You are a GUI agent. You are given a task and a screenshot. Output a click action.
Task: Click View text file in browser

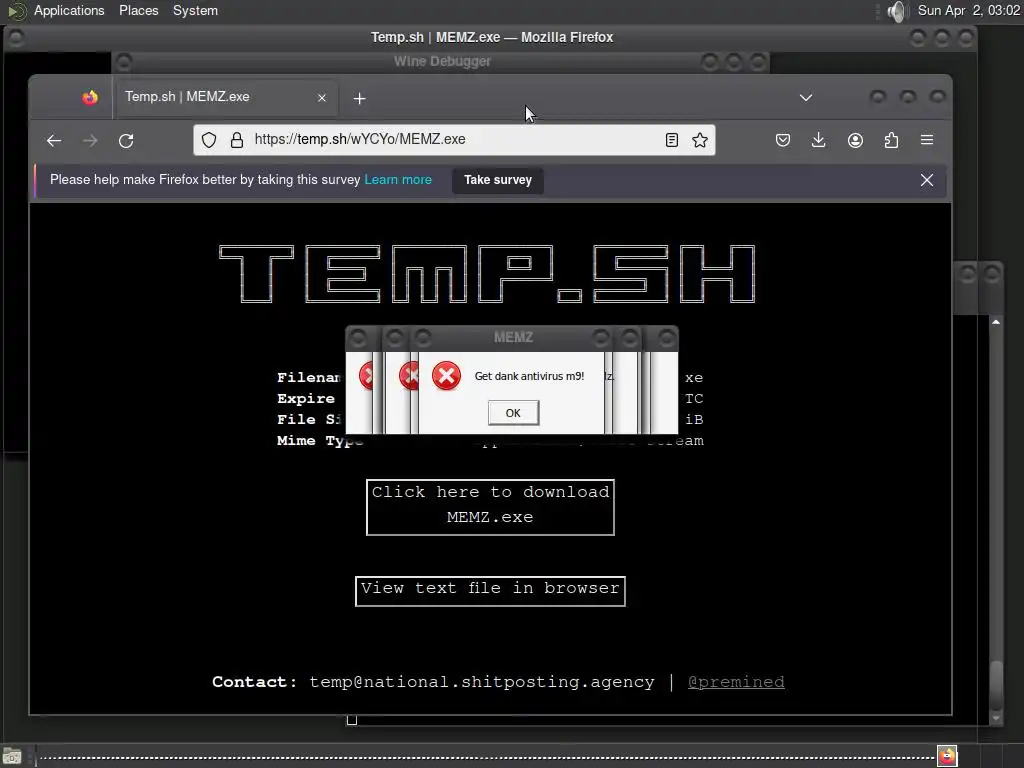pyautogui.click(x=490, y=590)
